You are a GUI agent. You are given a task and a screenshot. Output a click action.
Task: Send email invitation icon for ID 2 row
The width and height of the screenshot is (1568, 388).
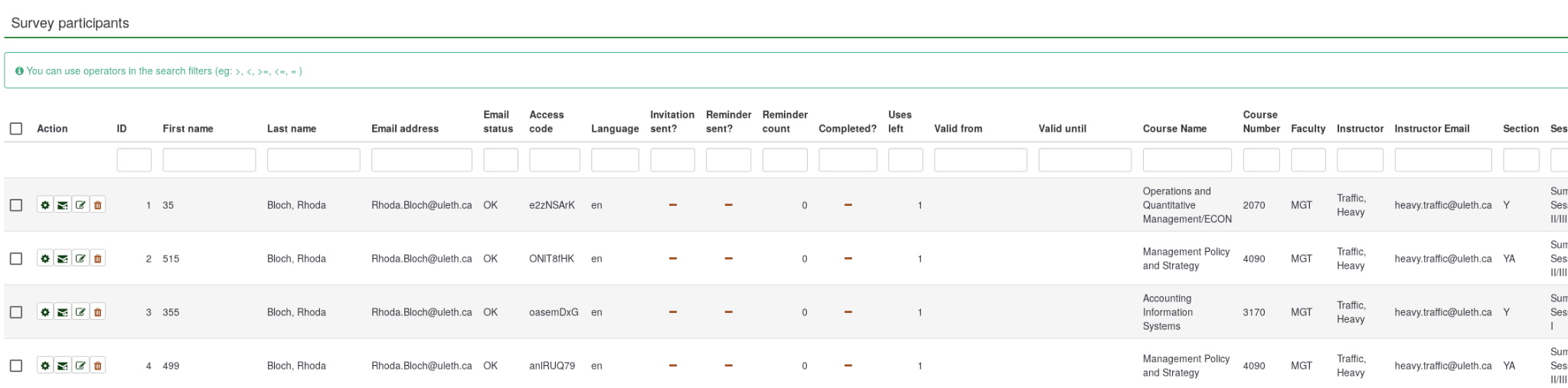coord(63,259)
